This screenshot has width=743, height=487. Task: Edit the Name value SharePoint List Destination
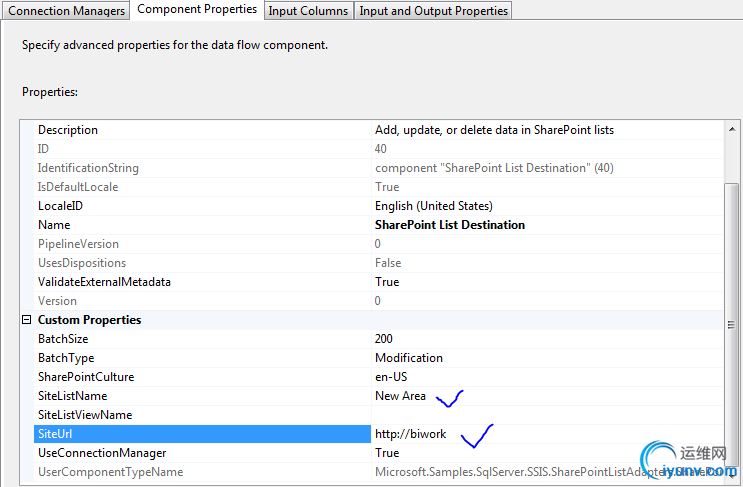point(450,225)
